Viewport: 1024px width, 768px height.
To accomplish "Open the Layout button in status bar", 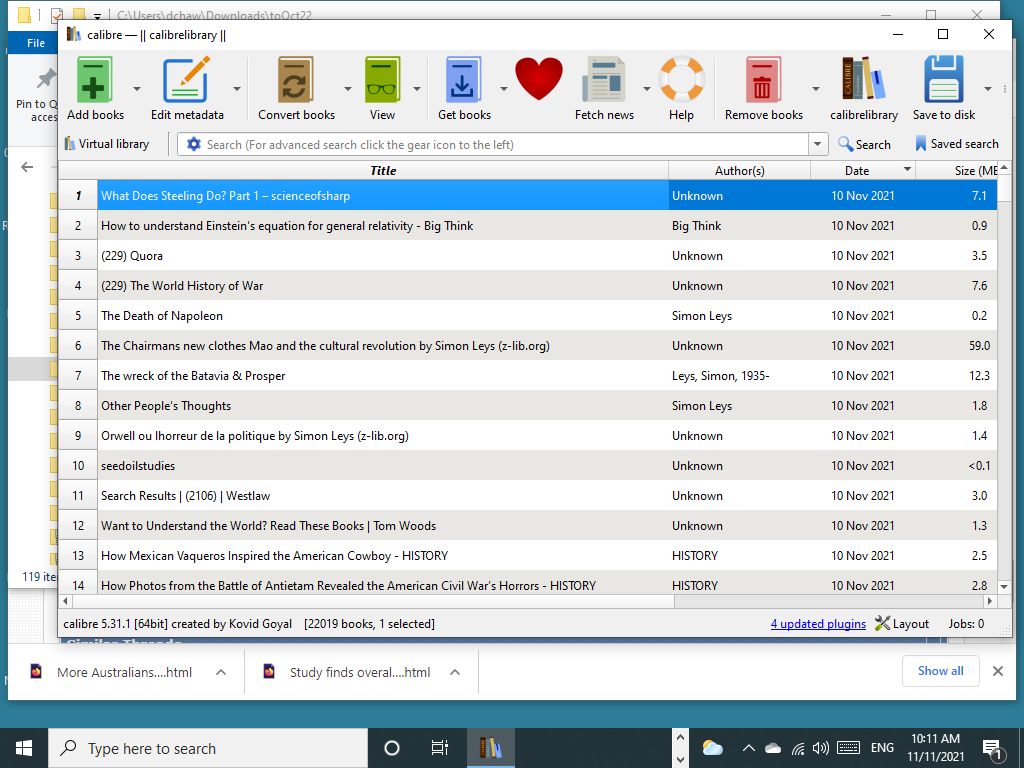I will 902,624.
